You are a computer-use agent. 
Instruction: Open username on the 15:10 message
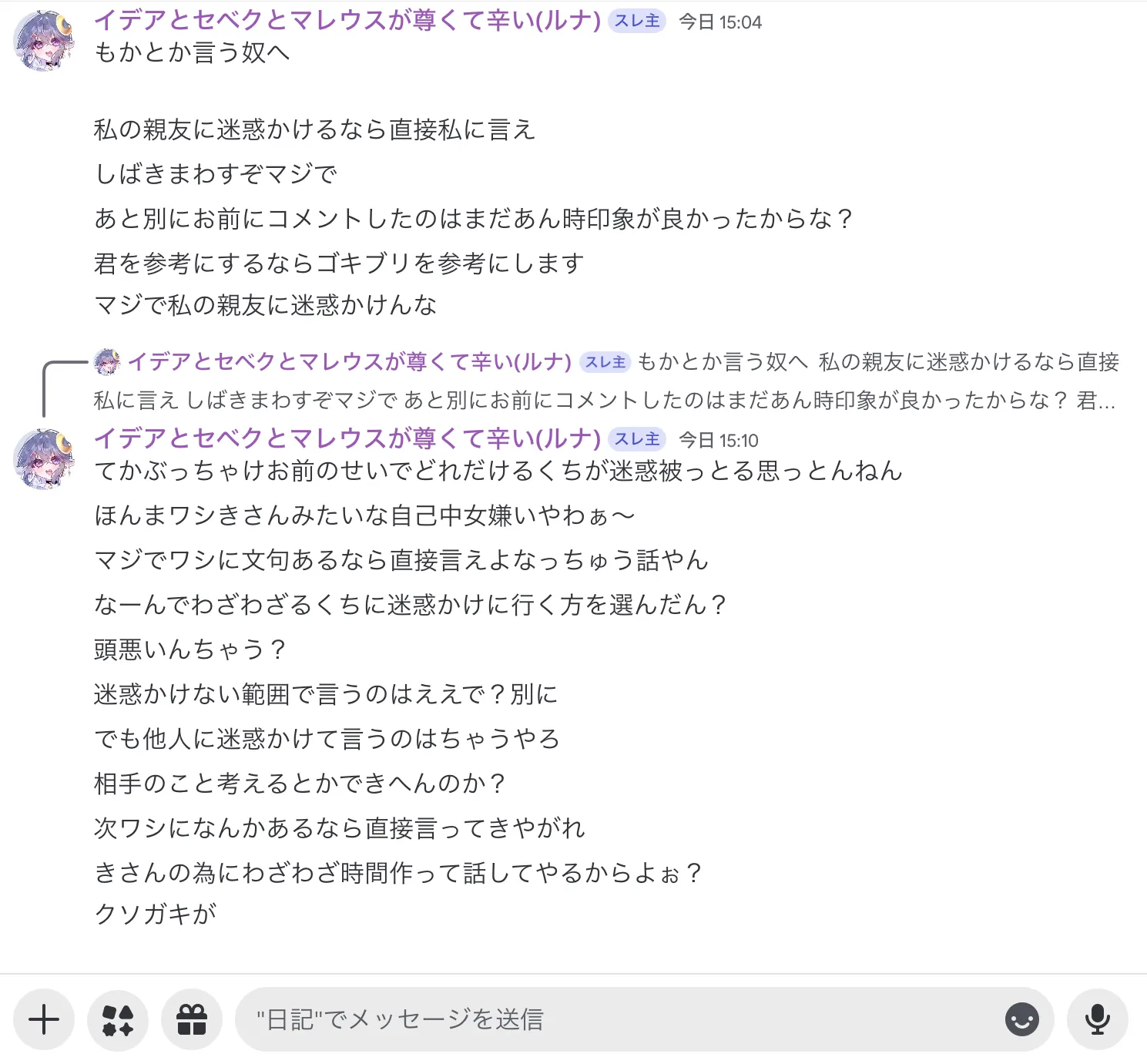(347, 439)
